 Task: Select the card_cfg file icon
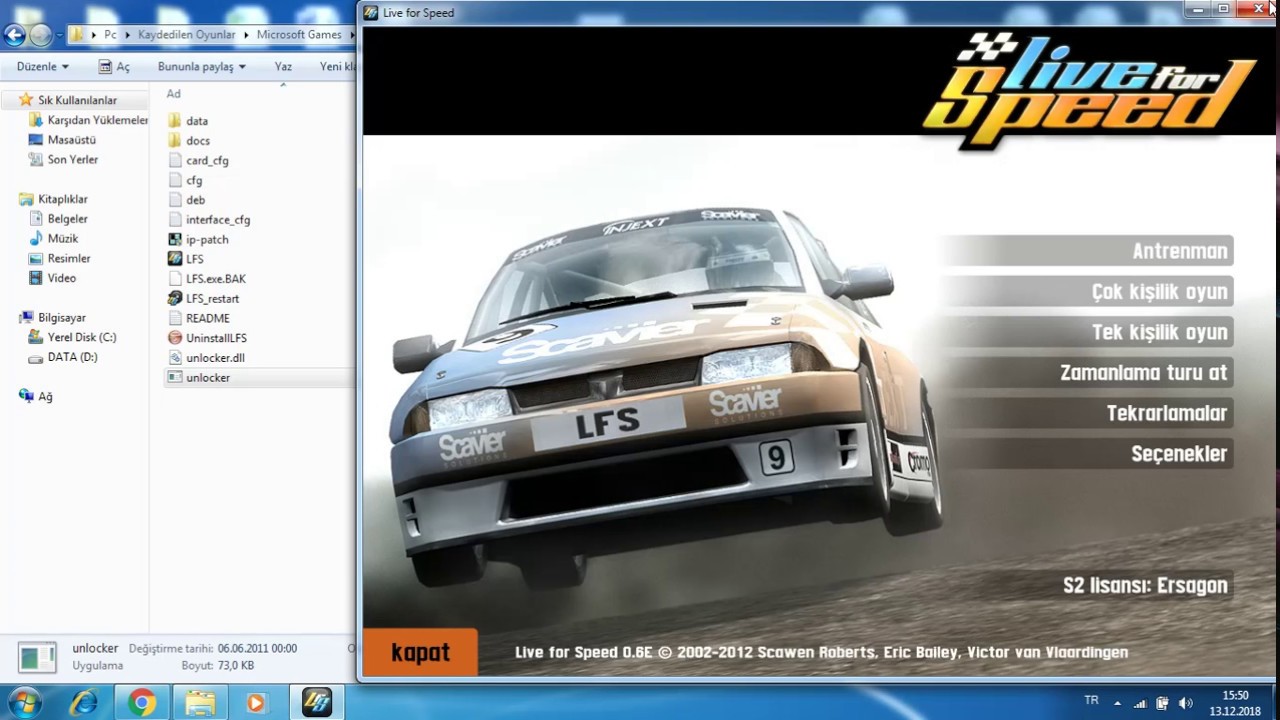[x=175, y=160]
